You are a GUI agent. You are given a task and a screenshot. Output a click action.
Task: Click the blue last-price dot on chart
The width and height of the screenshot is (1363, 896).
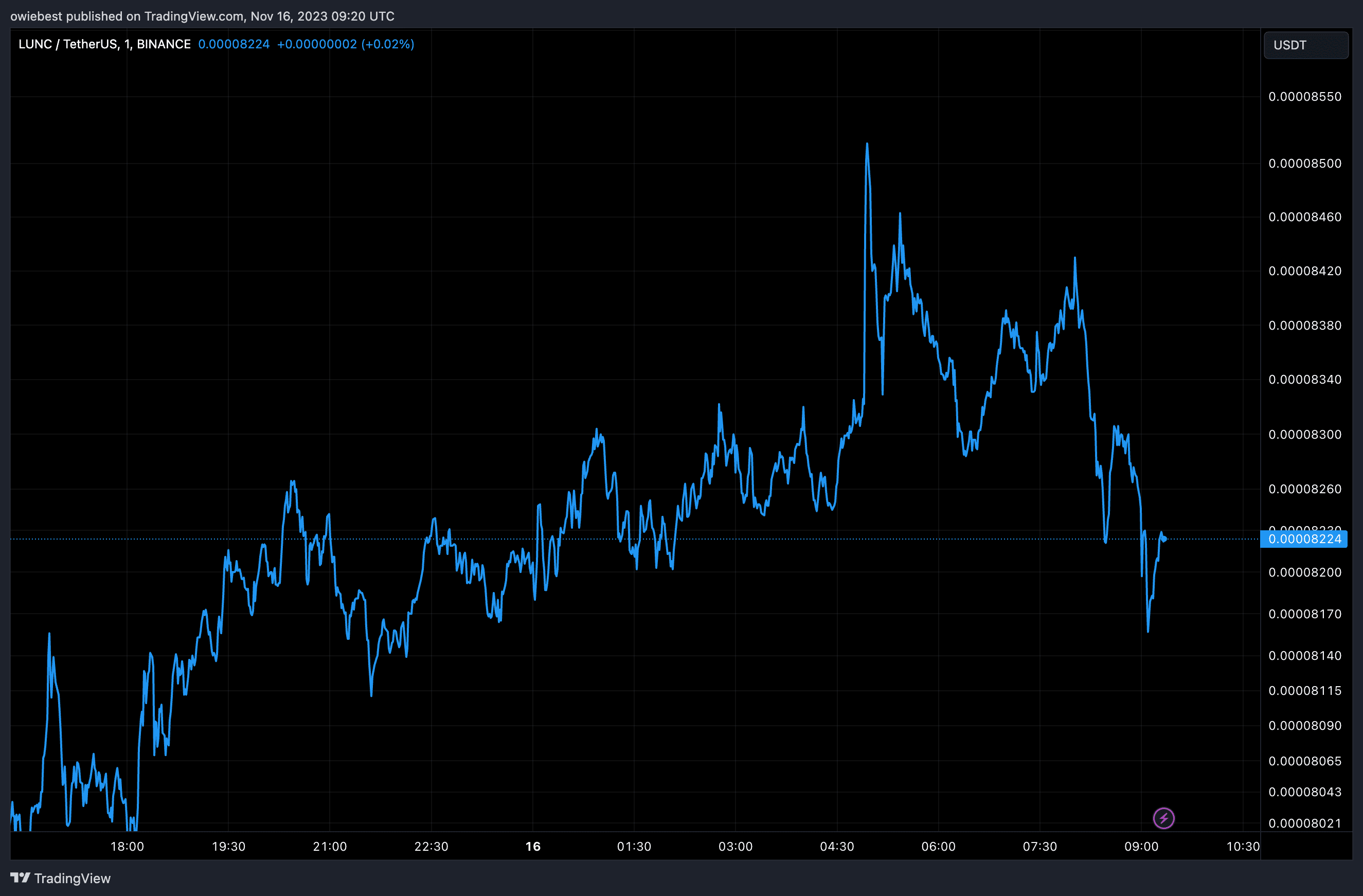(x=1164, y=539)
